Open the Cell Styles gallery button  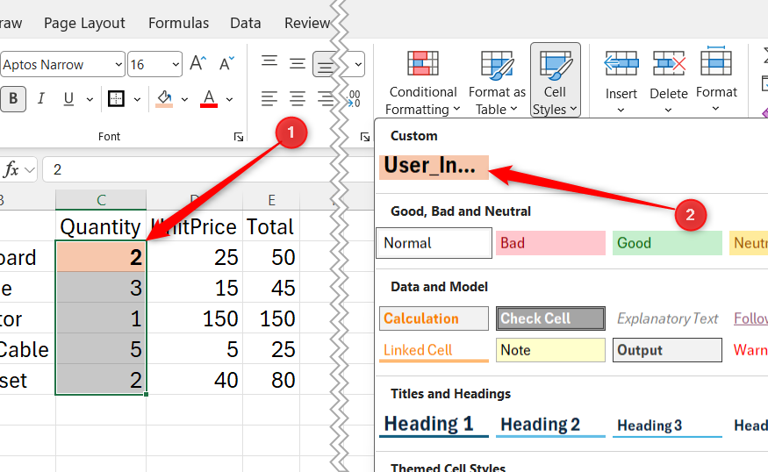pyautogui.click(x=555, y=81)
